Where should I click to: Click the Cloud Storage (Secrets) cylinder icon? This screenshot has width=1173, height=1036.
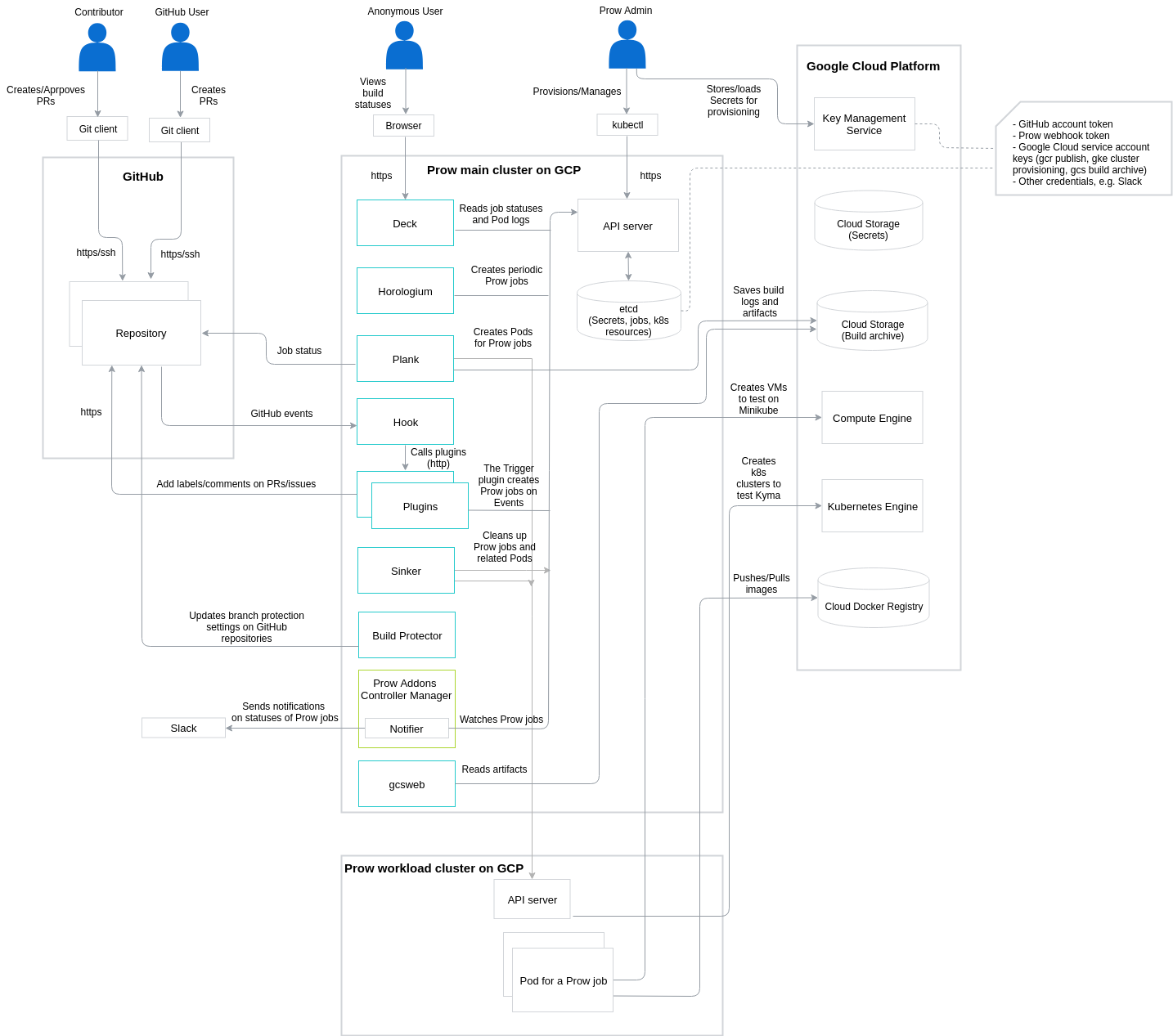point(867,221)
